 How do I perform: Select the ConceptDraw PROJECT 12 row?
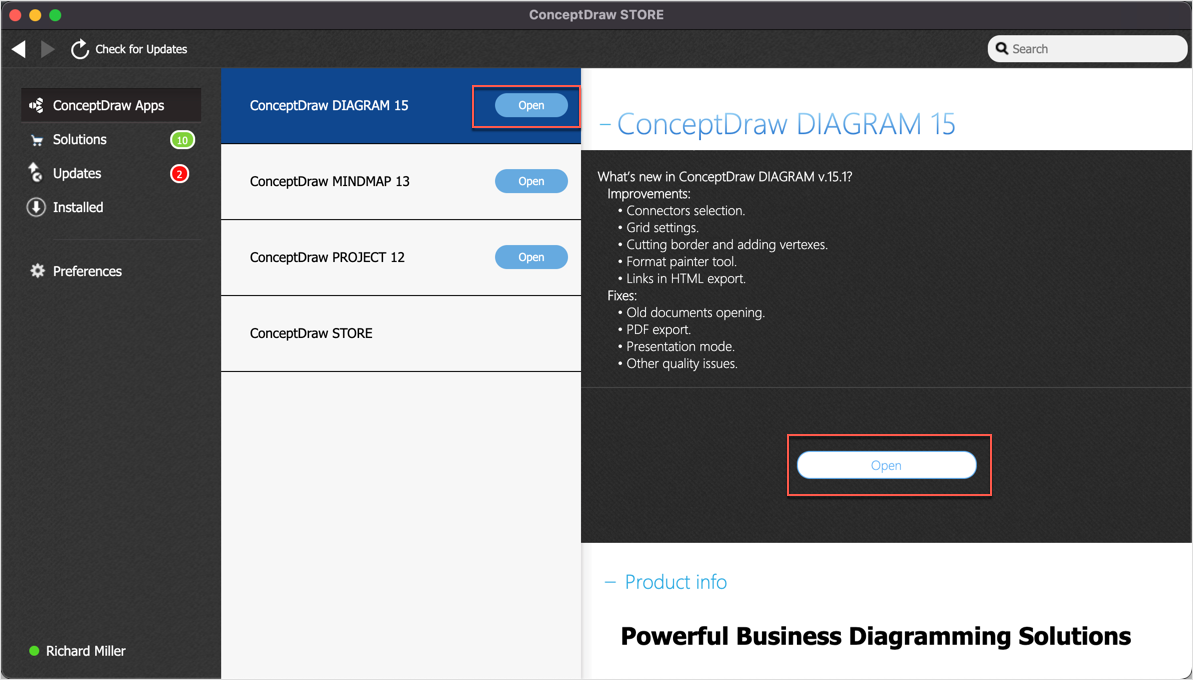[401, 258]
